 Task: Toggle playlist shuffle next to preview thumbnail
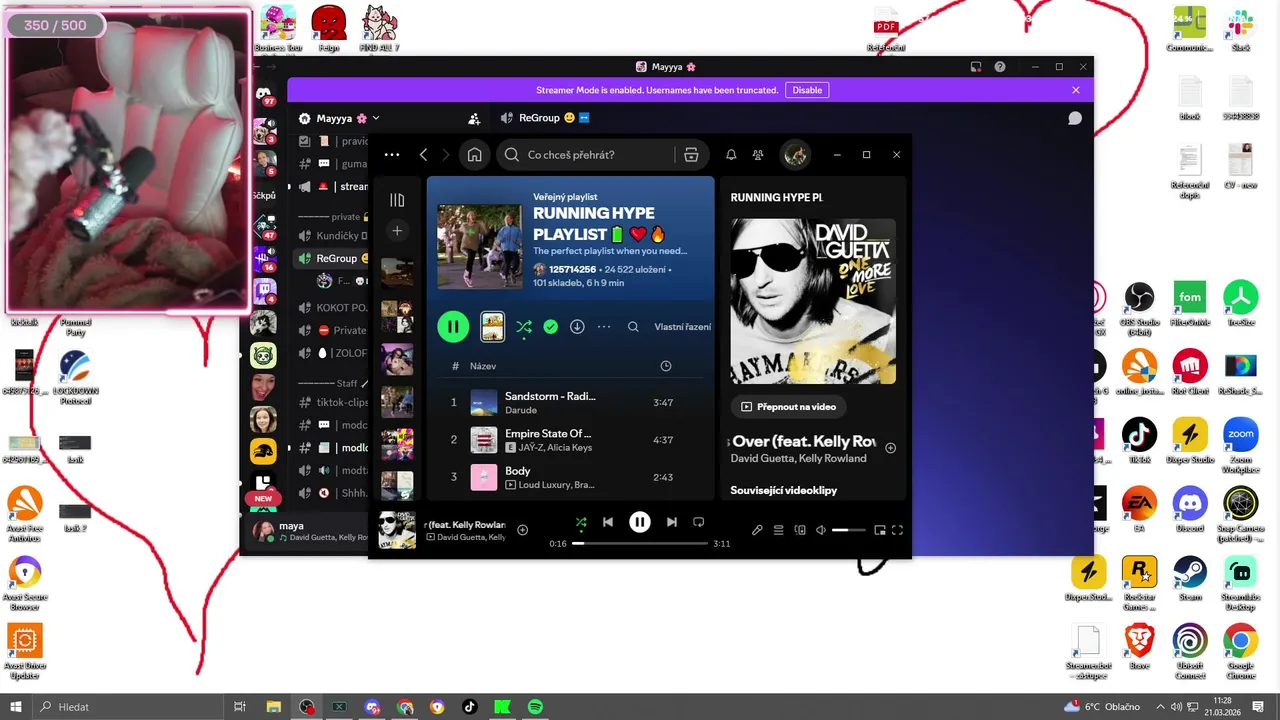(524, 327)
